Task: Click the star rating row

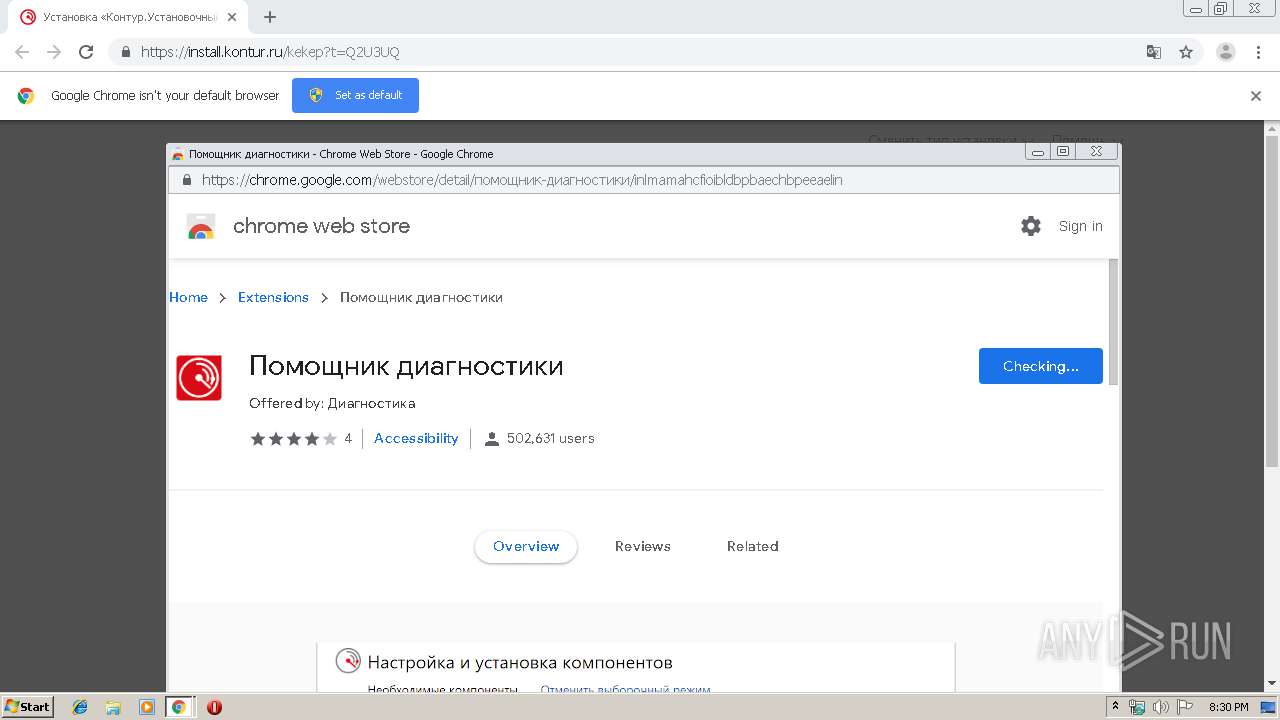Action: 294,439
